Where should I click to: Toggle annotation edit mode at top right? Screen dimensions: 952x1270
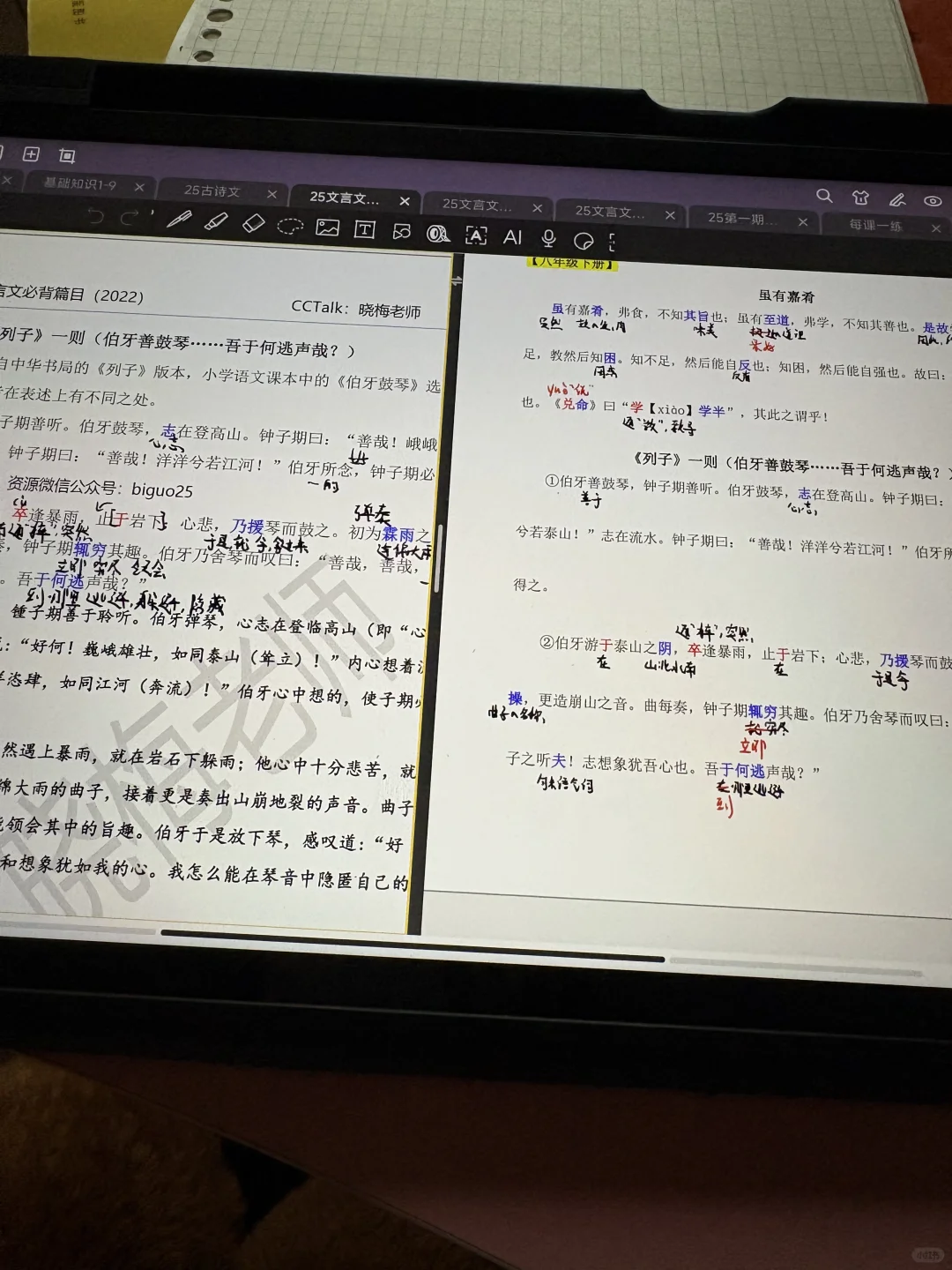coord(896,200)
